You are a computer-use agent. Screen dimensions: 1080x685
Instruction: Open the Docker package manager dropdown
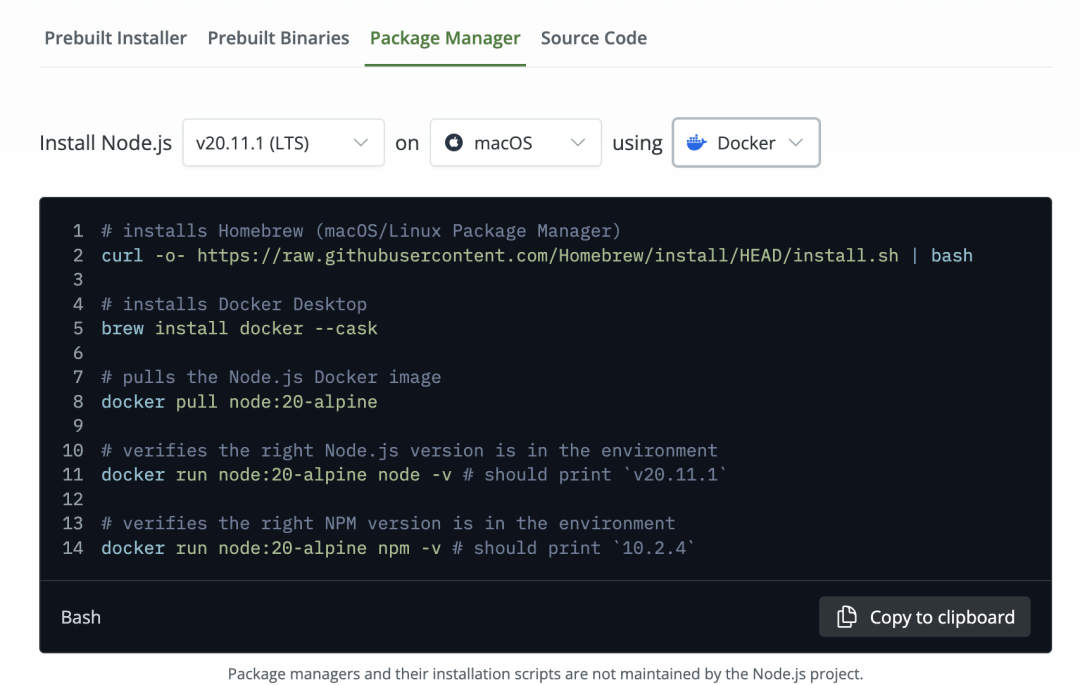click(746, 143)
